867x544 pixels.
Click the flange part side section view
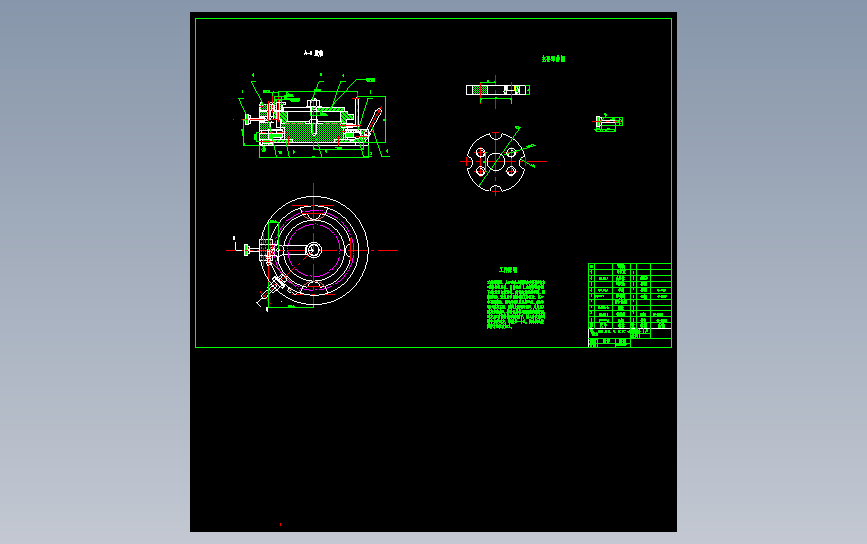(498, 90)
